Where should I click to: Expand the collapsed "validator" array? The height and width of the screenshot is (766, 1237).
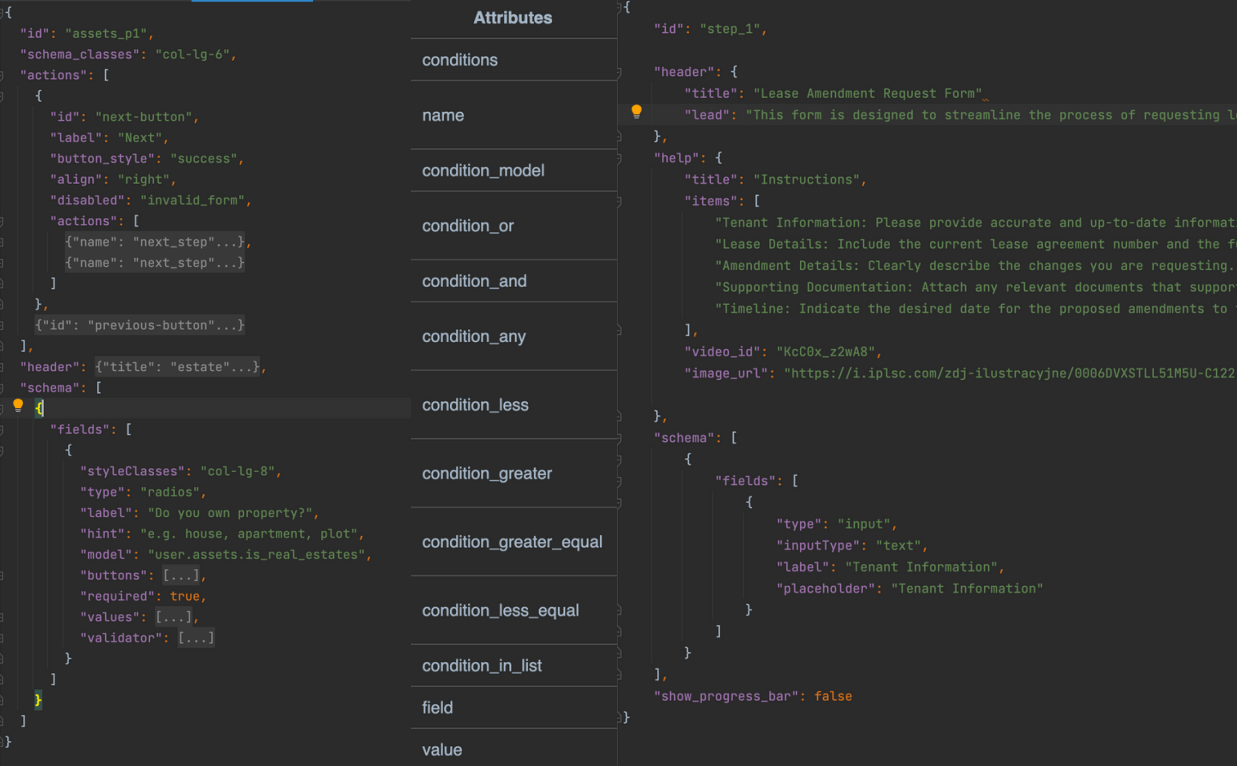[196, 637]
